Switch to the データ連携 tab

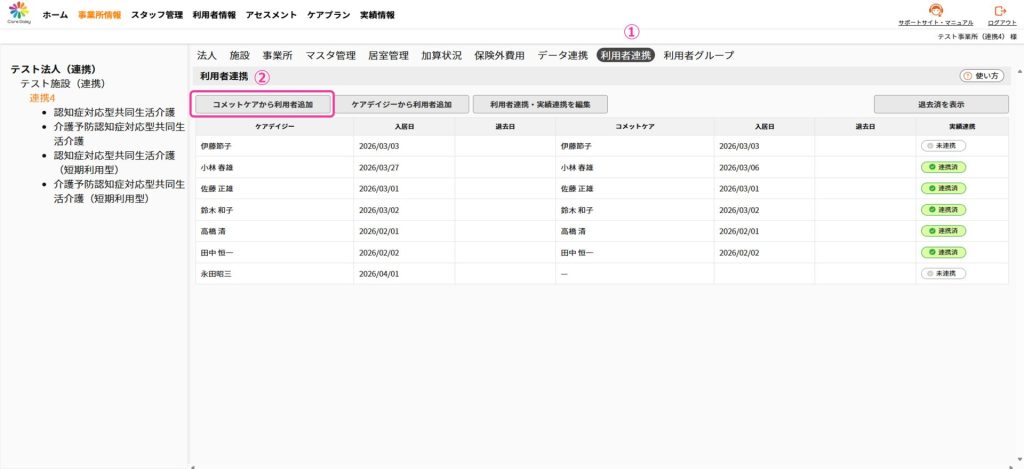[563, 56]
